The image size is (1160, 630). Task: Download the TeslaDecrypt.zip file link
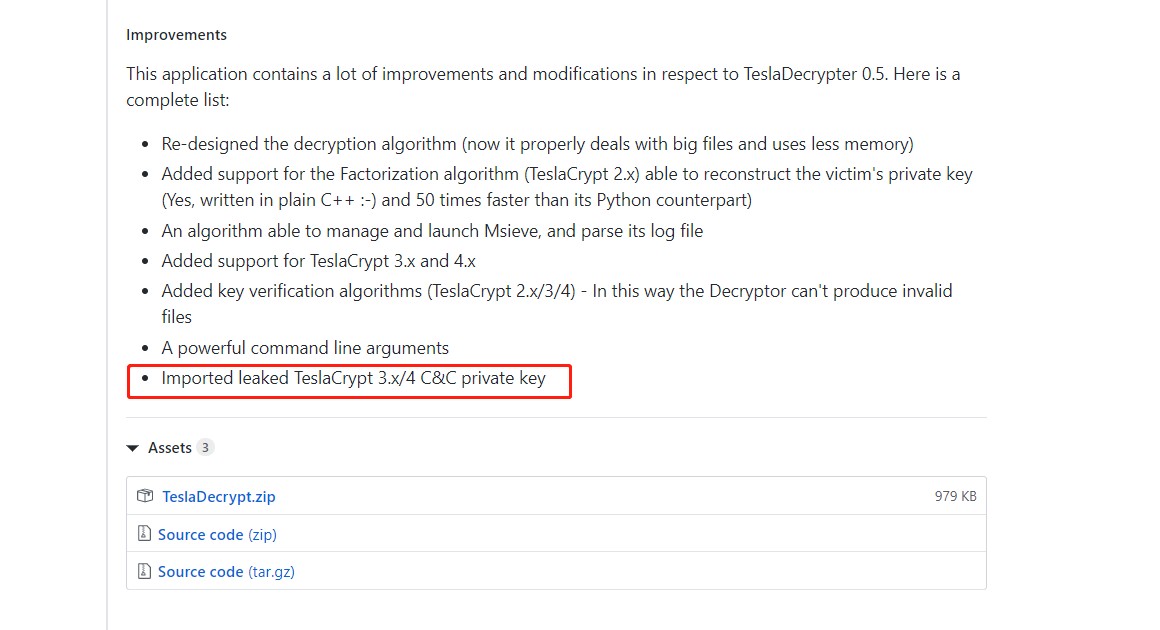click(x=218, y=497)
